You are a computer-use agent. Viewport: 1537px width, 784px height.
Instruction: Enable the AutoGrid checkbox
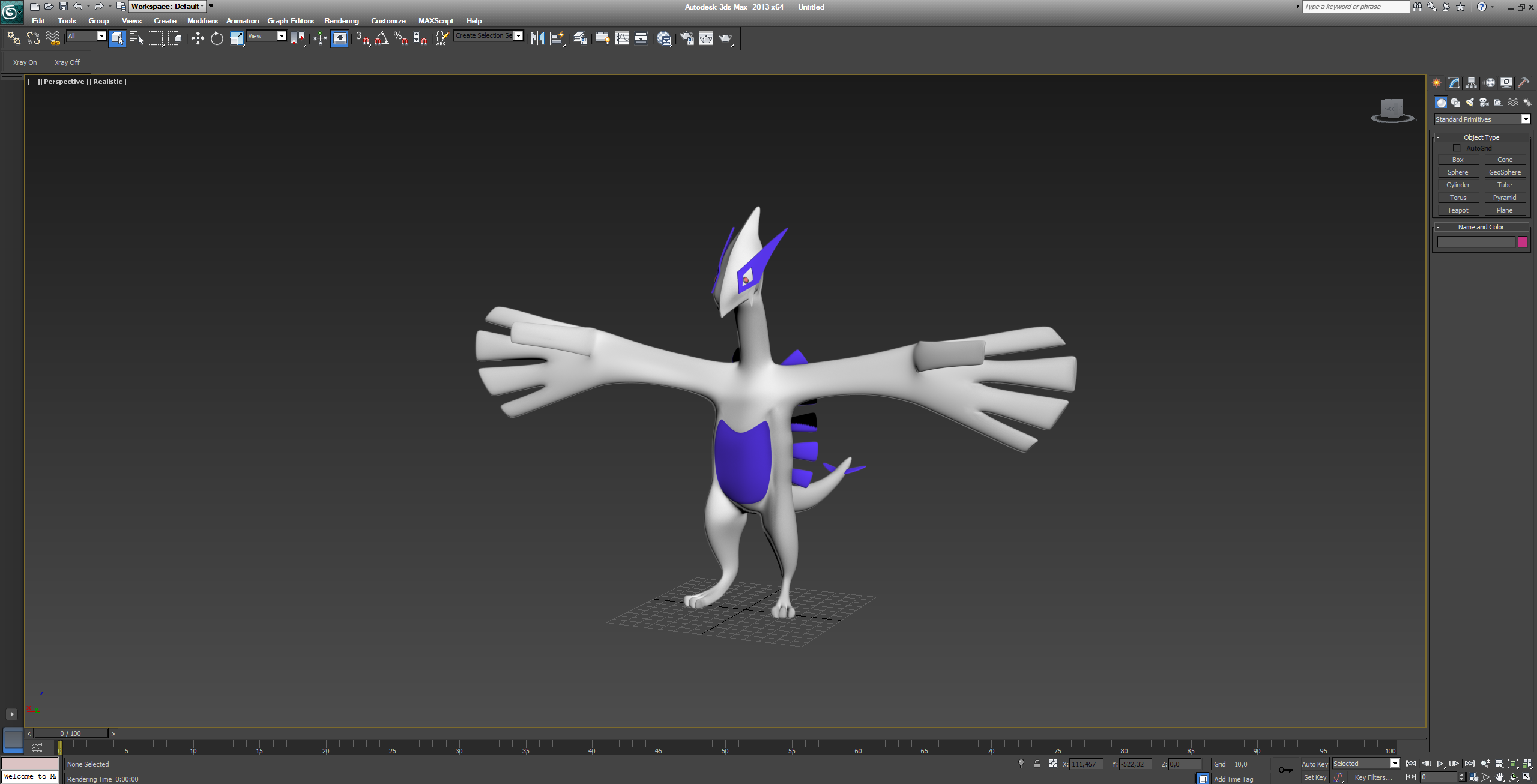tap(1457, 148)
